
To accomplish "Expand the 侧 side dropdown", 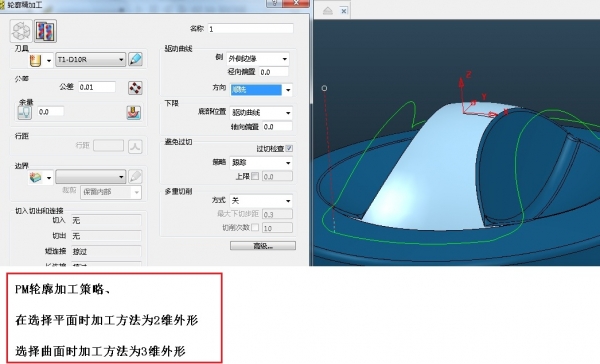I will pos(258,59).
